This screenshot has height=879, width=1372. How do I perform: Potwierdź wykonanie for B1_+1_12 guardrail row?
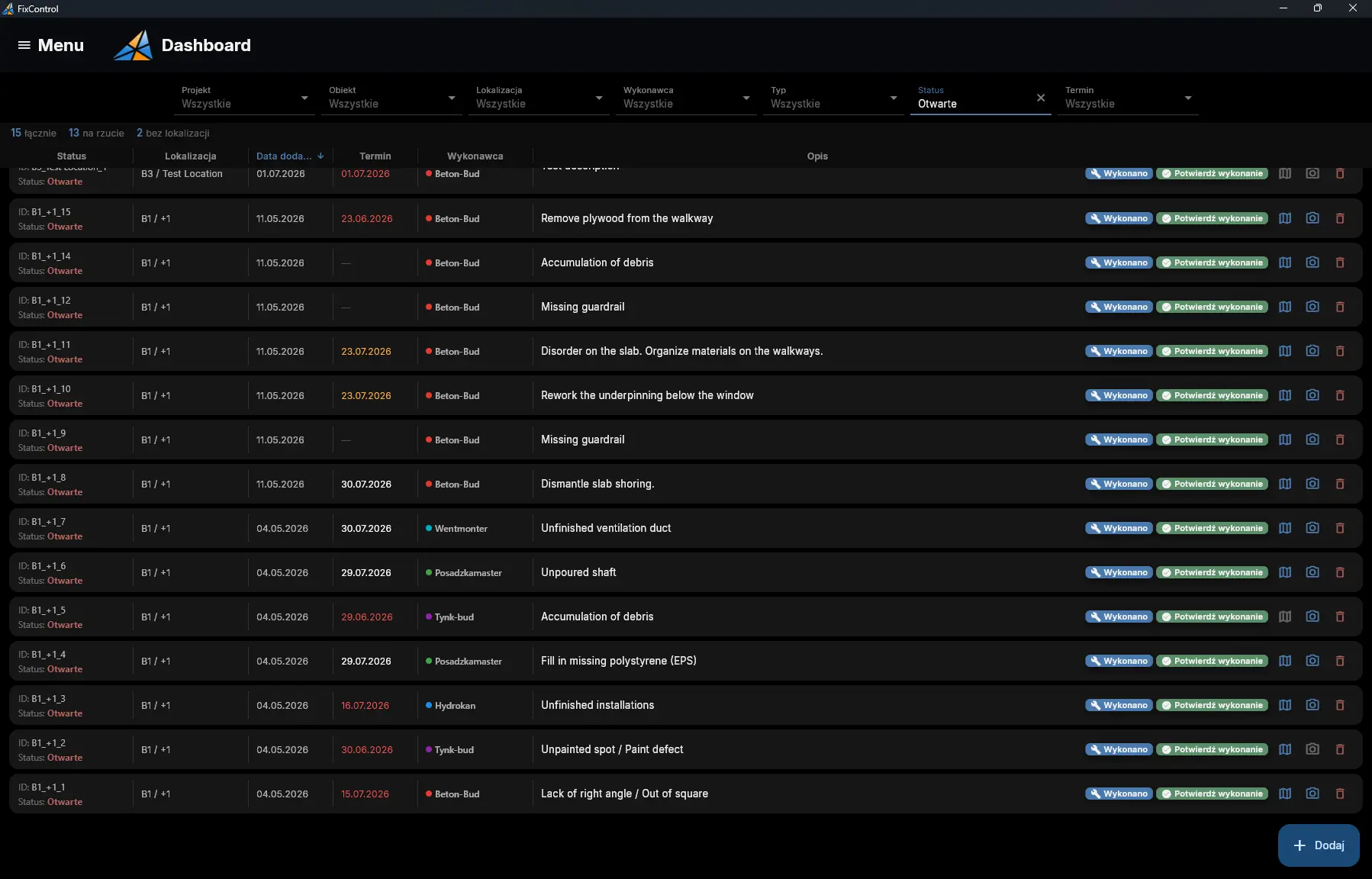(1212, 307)
